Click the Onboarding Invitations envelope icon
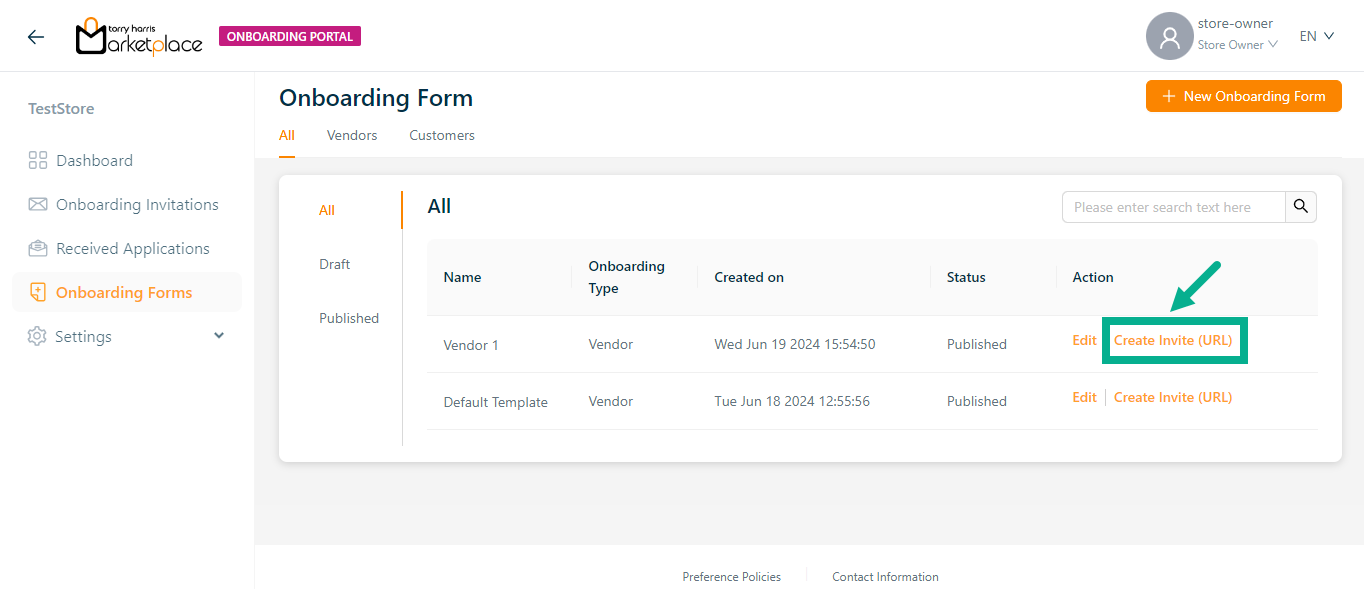 pos(38,205)
